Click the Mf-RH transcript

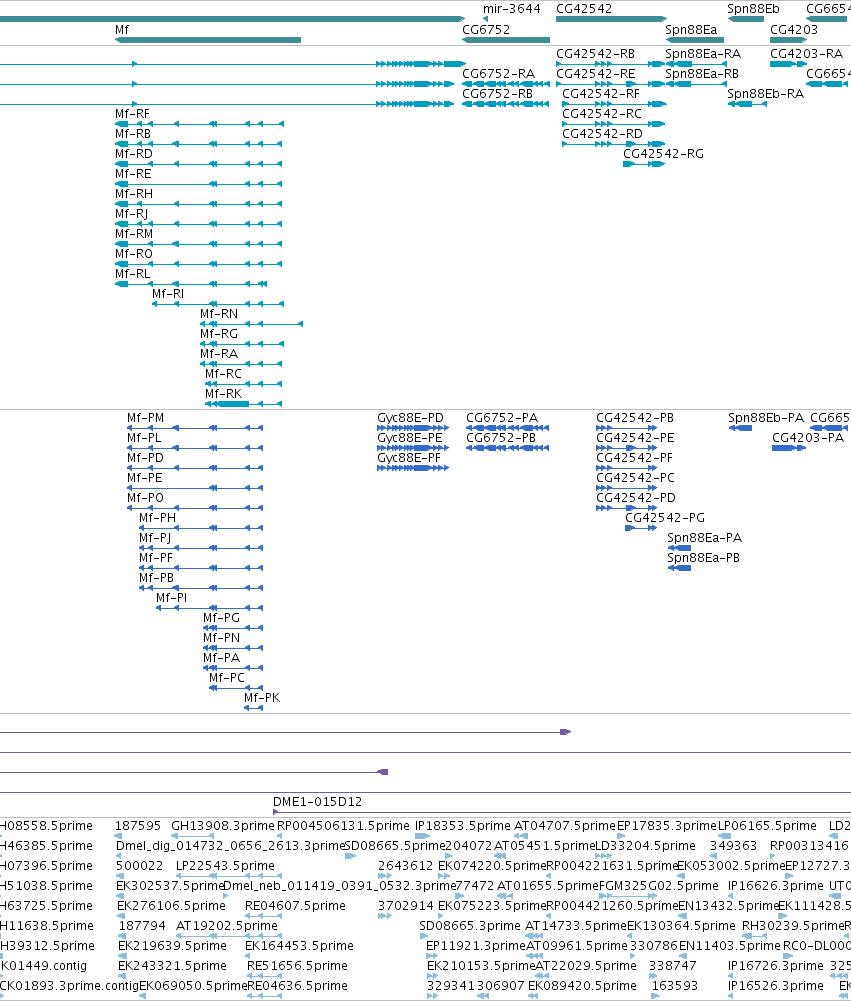pos(199,204)
